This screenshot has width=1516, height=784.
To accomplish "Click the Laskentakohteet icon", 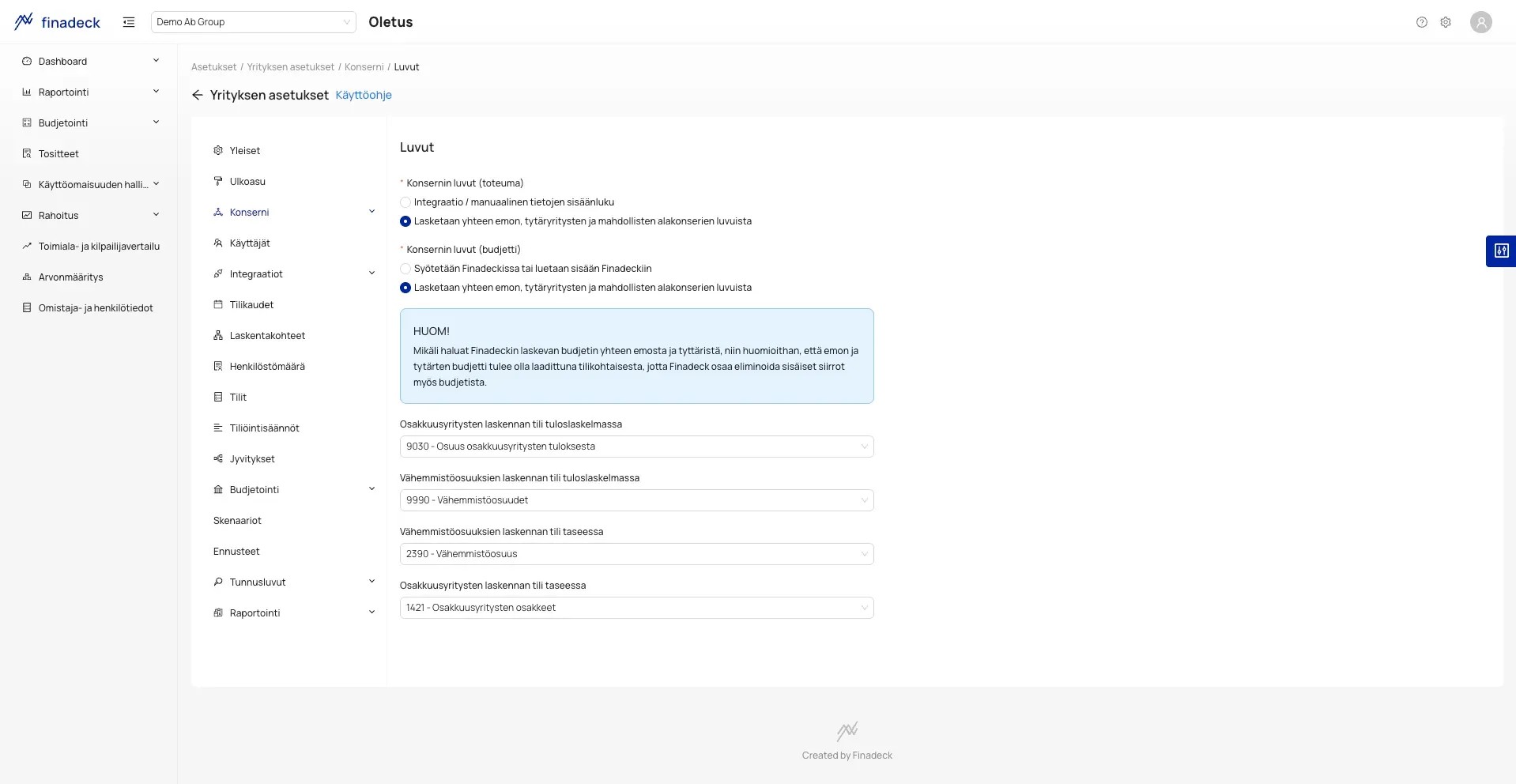I will click(218, 335).
